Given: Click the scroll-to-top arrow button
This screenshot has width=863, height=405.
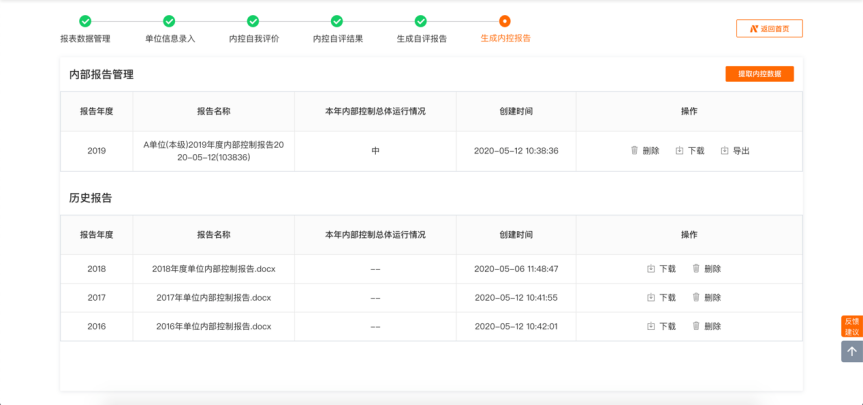Looking at the screenshot, I should click(x=851, y=351).
